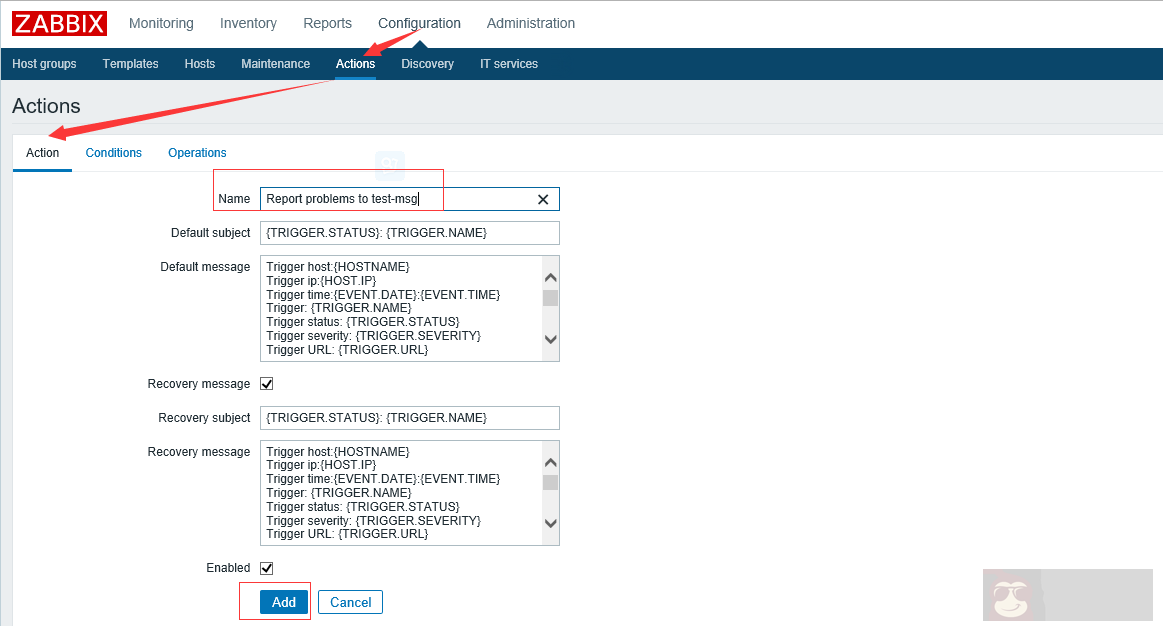Open the Monitoring menu
Viewport: 1163px width, 626px height.
(160, 23)
